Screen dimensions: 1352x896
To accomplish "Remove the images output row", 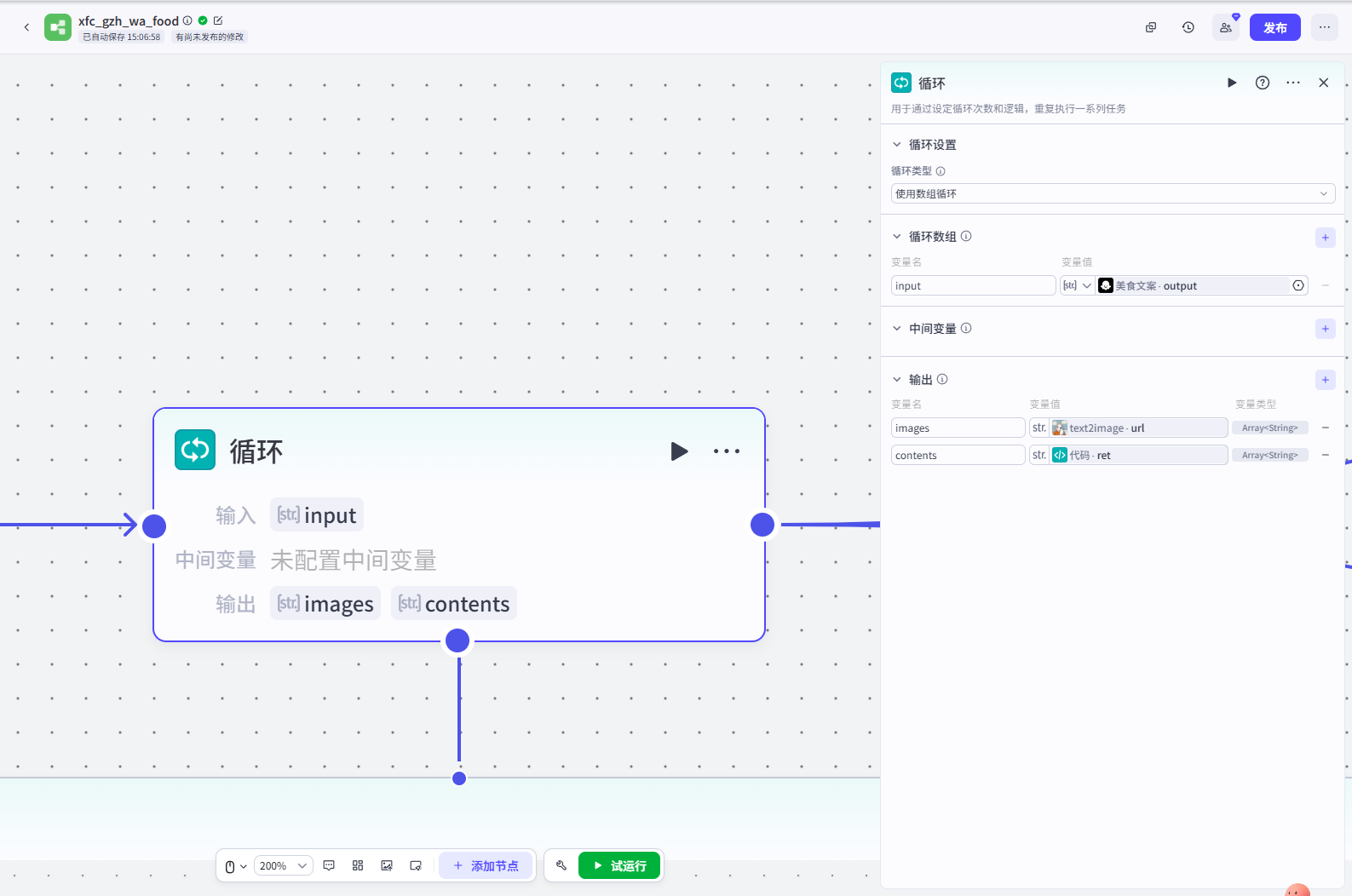I will tap(1326, 428).
